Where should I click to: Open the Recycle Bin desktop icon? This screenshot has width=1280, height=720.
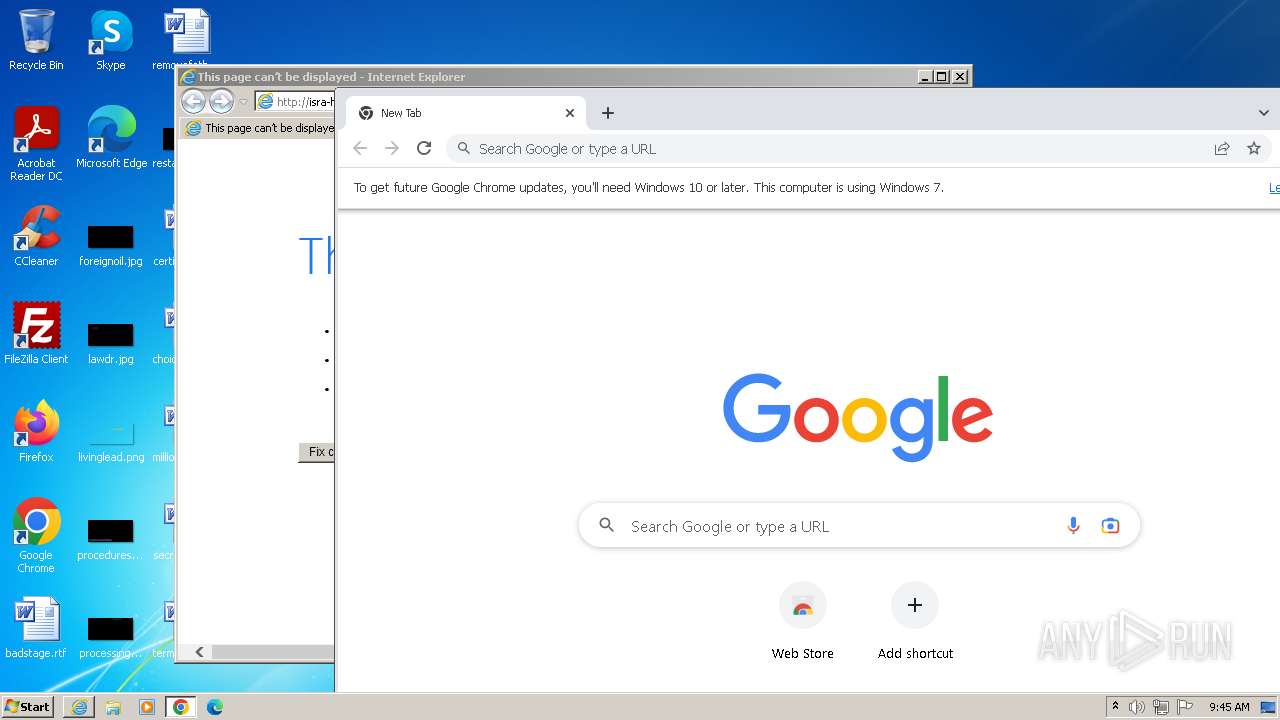tap(36, 40)
